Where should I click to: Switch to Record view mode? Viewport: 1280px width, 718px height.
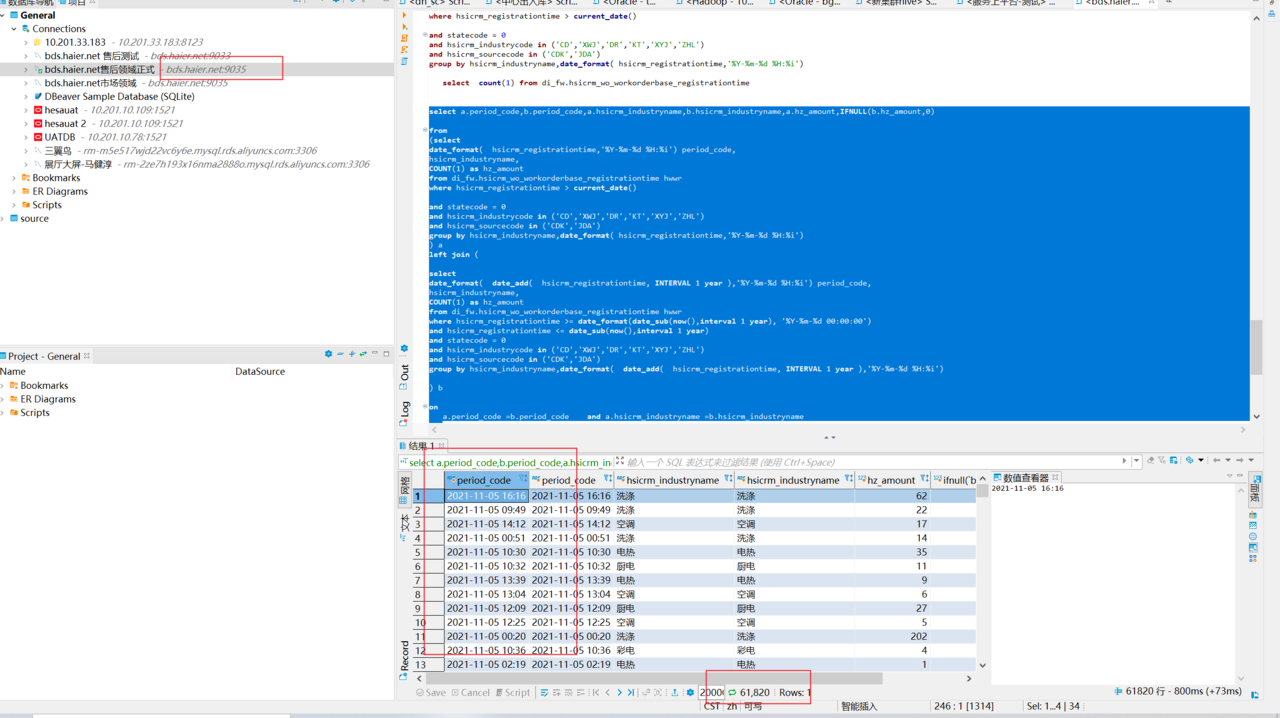point(405,655)
